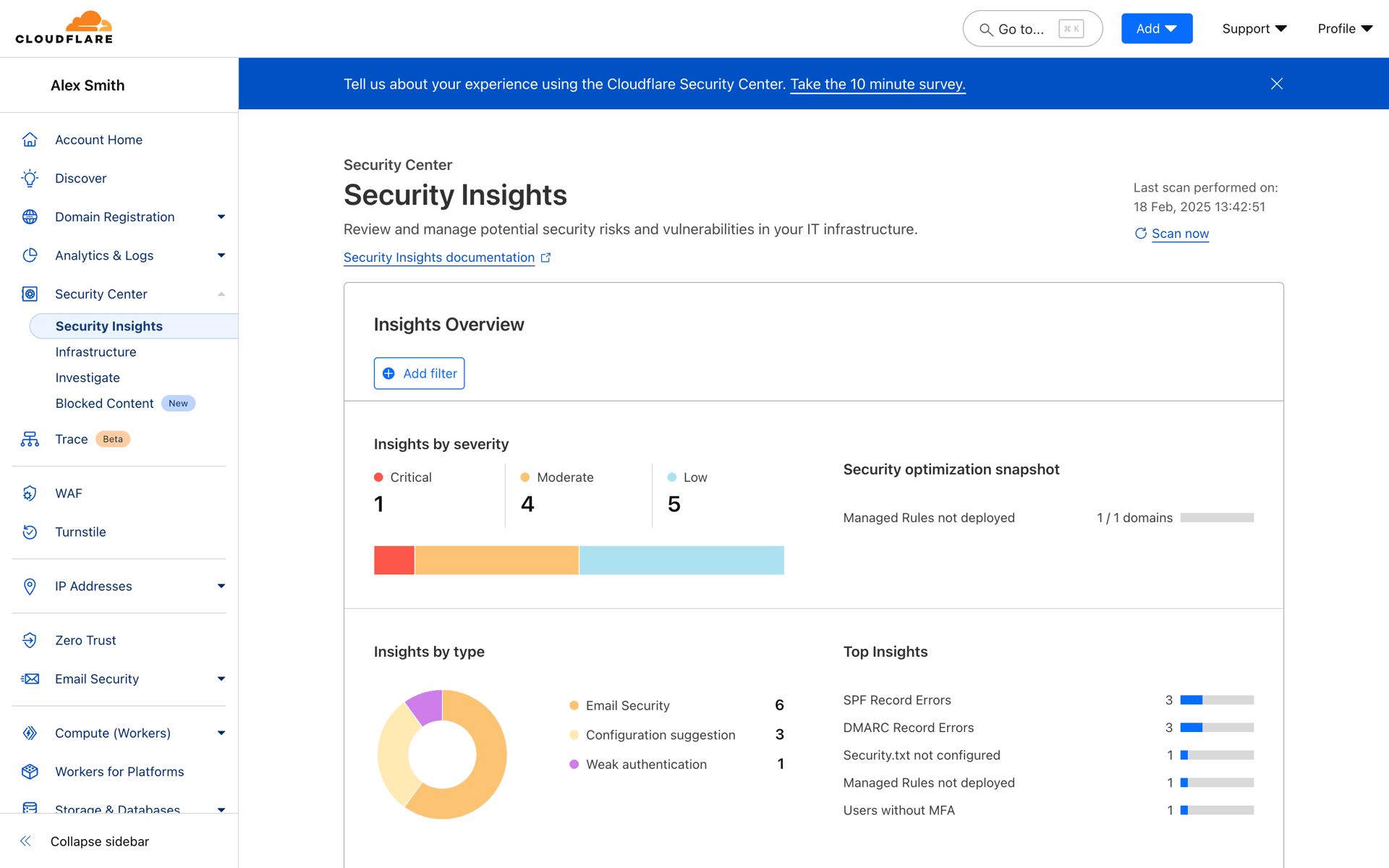The height and width of the screenshot is (868, 1389).
Task: Expand the Email Security arrow
Action: [x=221, y=678]
